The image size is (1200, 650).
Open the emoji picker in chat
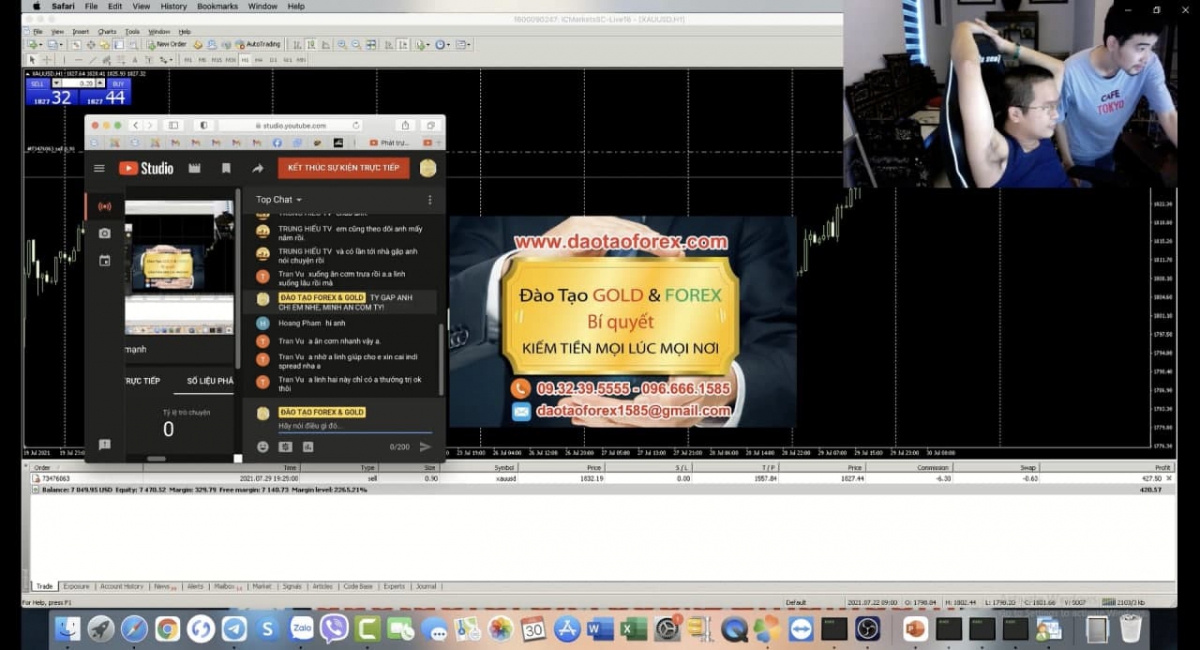coord(263,447)
